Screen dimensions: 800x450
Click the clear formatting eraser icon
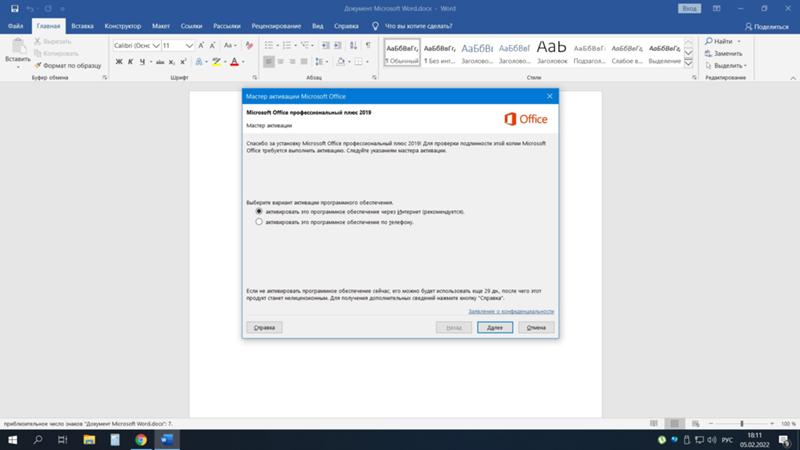249,45
